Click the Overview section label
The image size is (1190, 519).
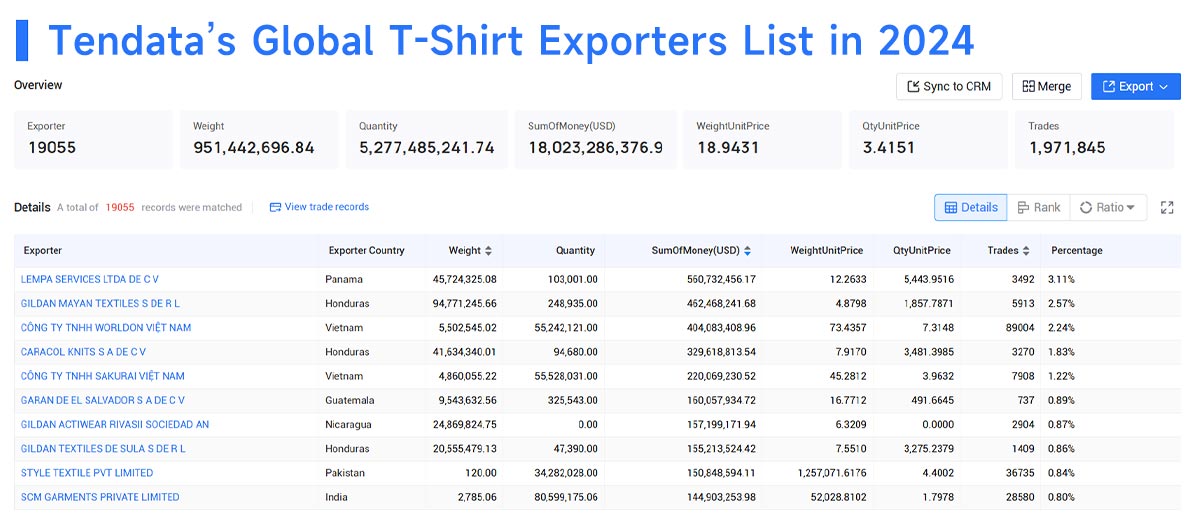pos(38,85)
